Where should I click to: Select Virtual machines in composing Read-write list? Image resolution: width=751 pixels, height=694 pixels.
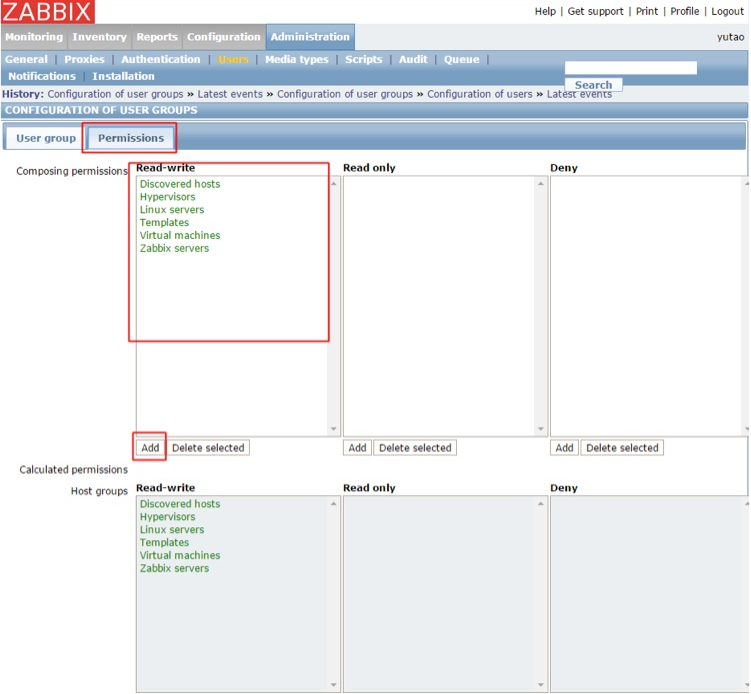click(x=180, y=235)
